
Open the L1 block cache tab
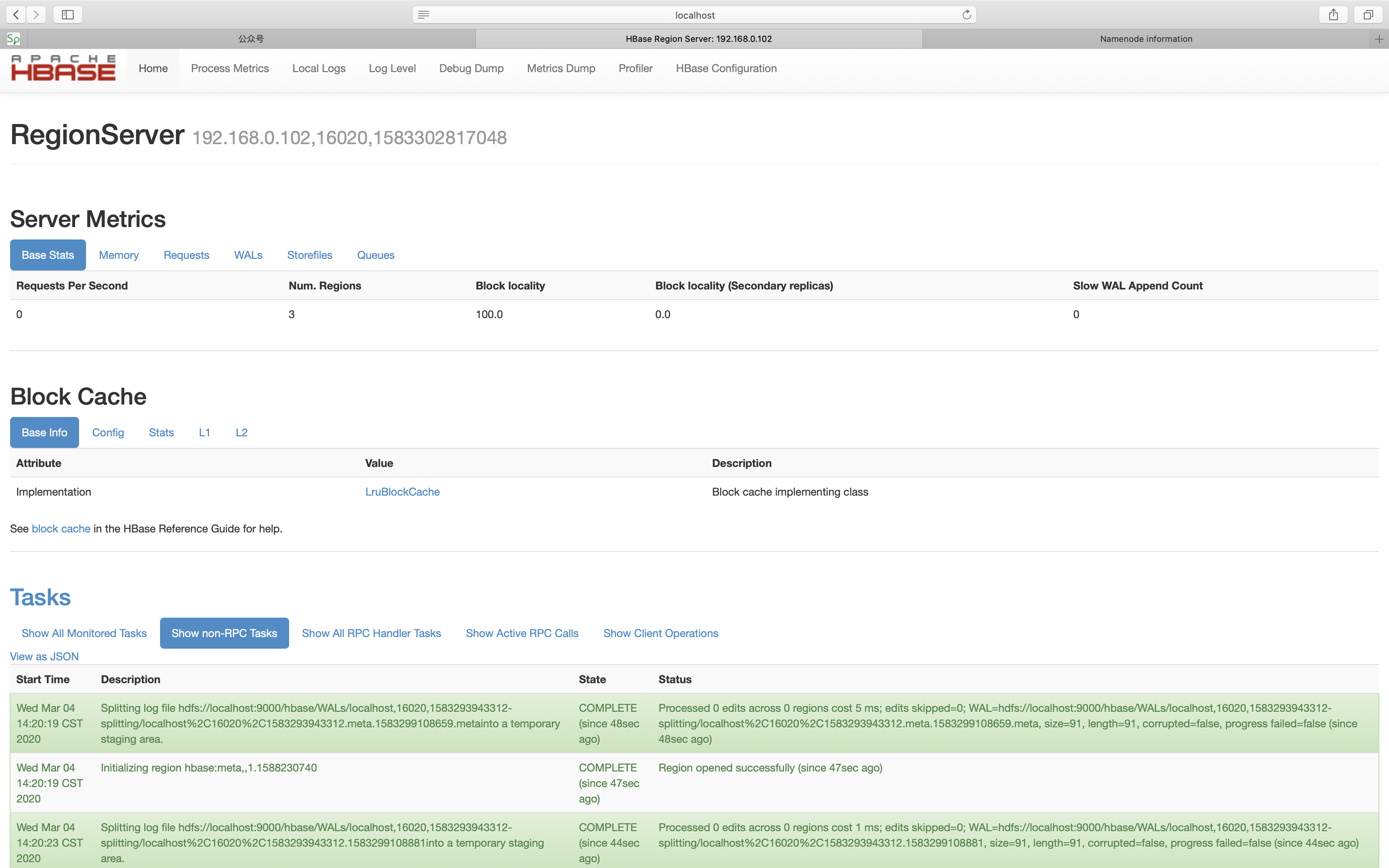click(x=204, y=432)
